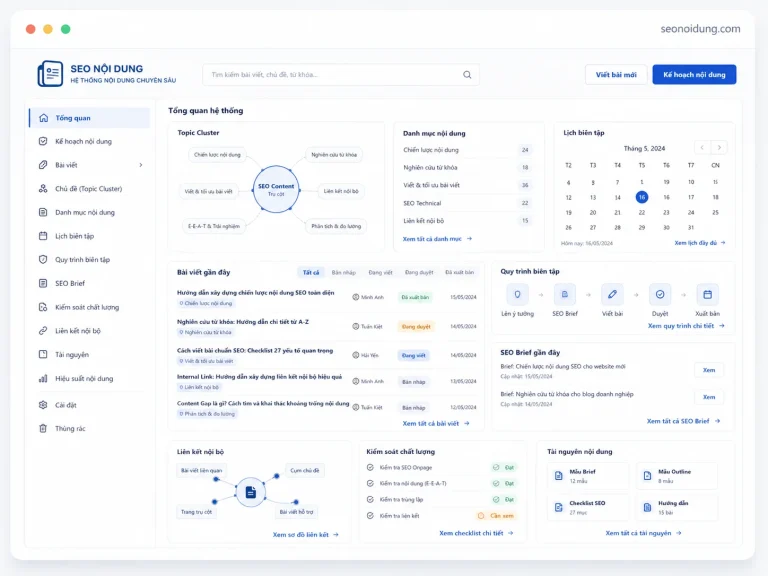Click the Xuất bản calendar step icon

point(707,294)
